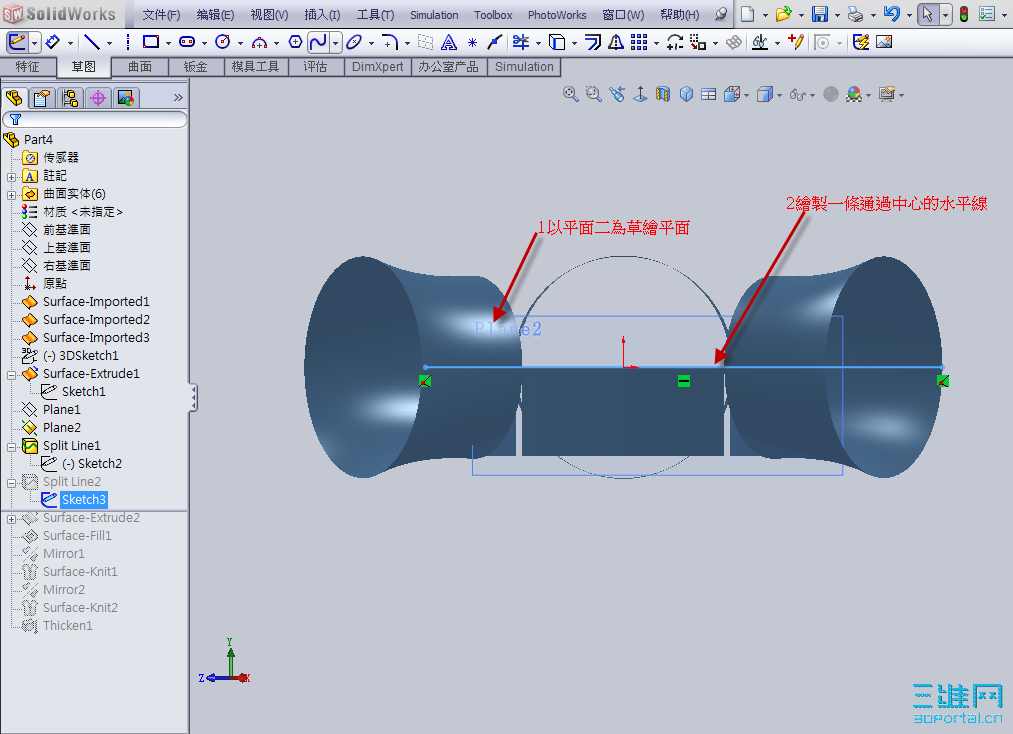Open the Smart Dimension dropdown arrow
Viewport: 1013px width, 734px height.
click(70, 43)
